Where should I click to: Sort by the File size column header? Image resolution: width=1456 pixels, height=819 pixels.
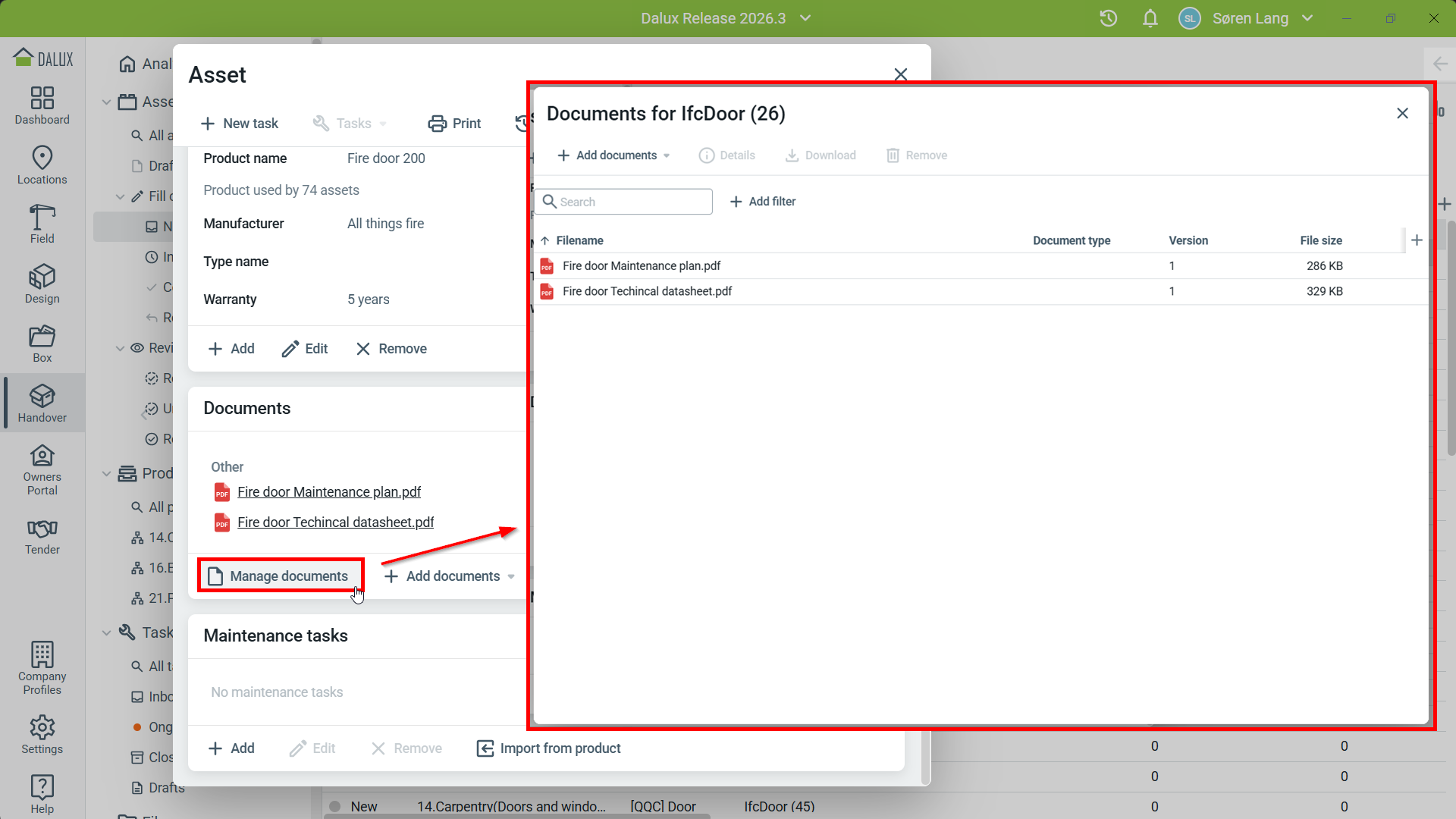coord(1321,240)
